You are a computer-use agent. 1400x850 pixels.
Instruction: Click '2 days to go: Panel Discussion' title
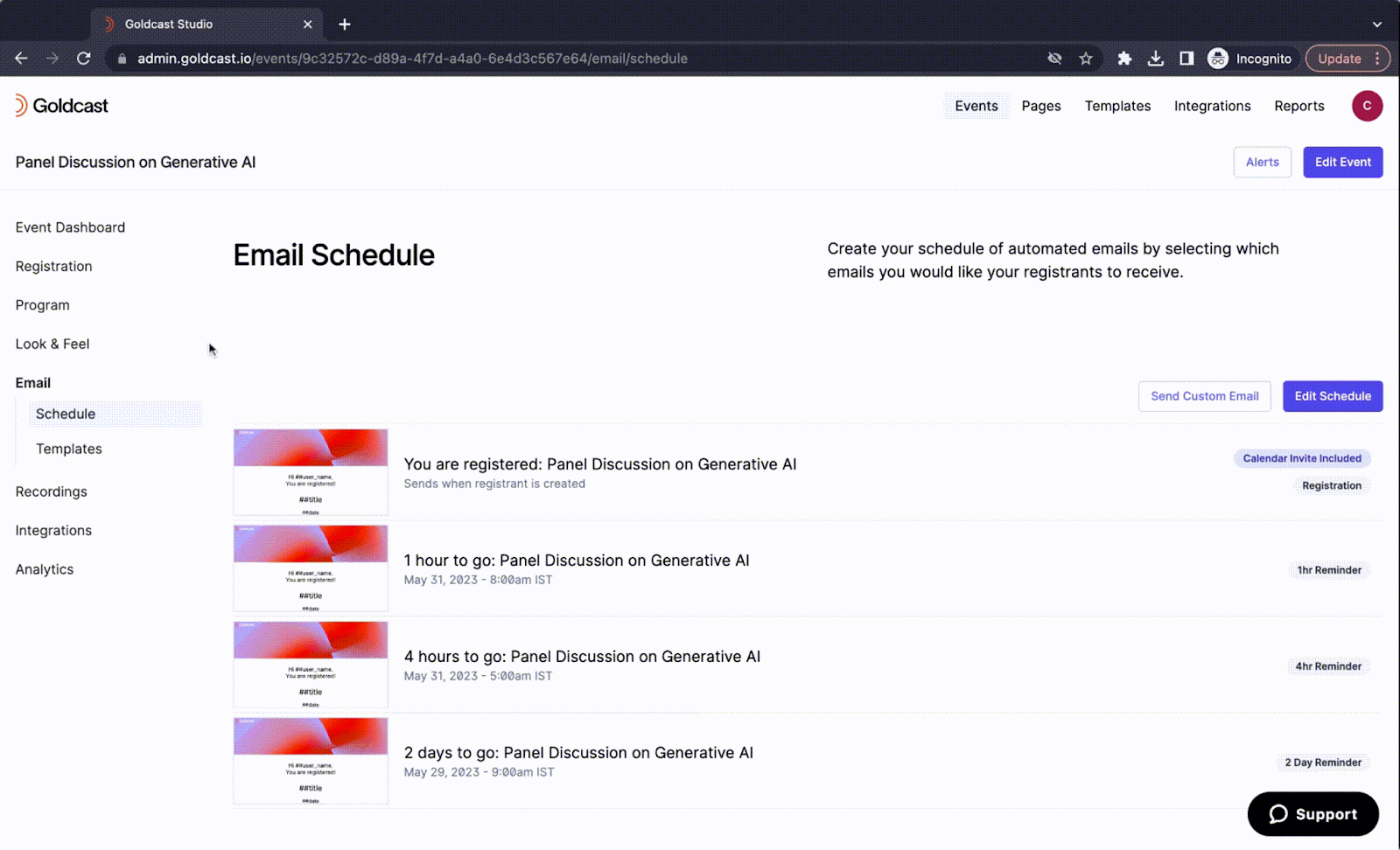[x=578, y=753]
